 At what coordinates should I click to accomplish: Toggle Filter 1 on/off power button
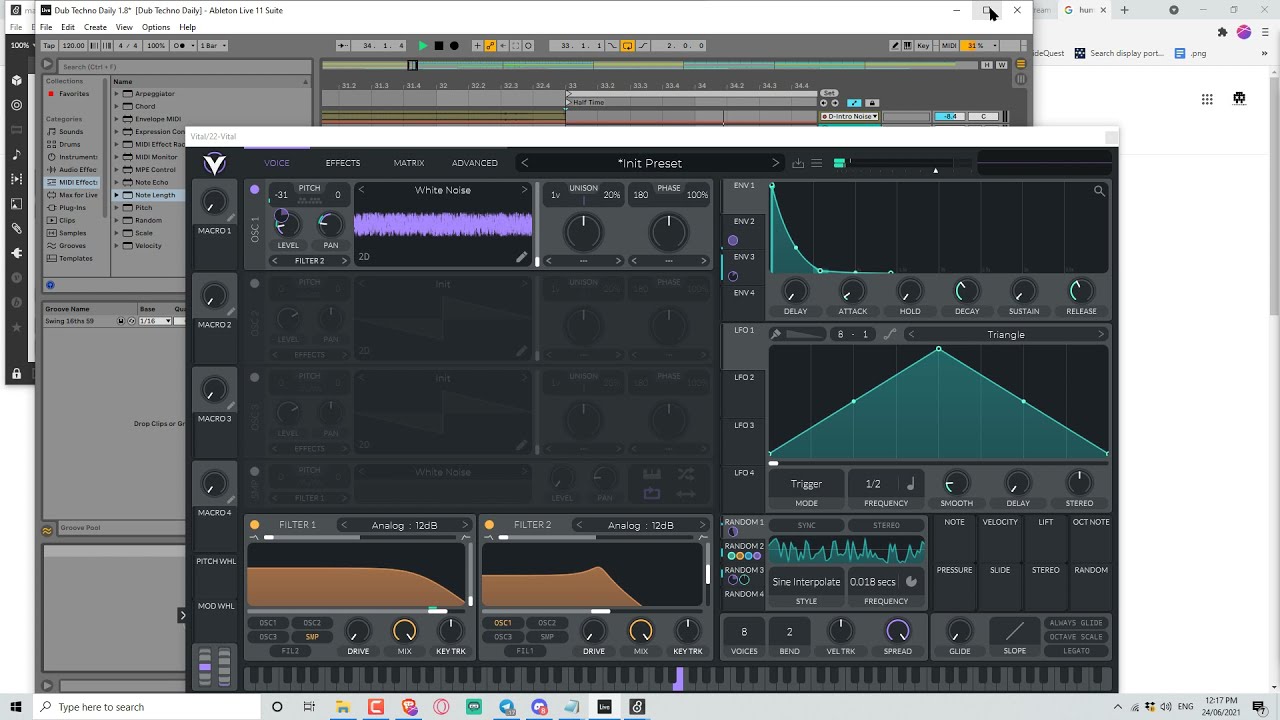coord(255,525)
